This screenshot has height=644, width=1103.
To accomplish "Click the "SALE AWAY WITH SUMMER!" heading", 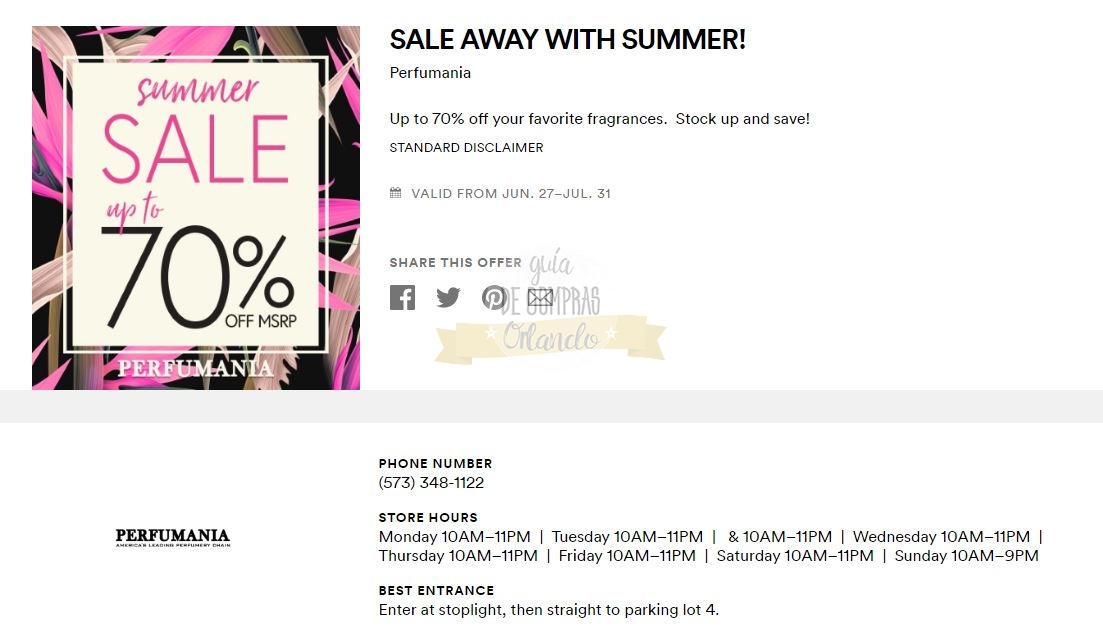I will click(567, 40).
